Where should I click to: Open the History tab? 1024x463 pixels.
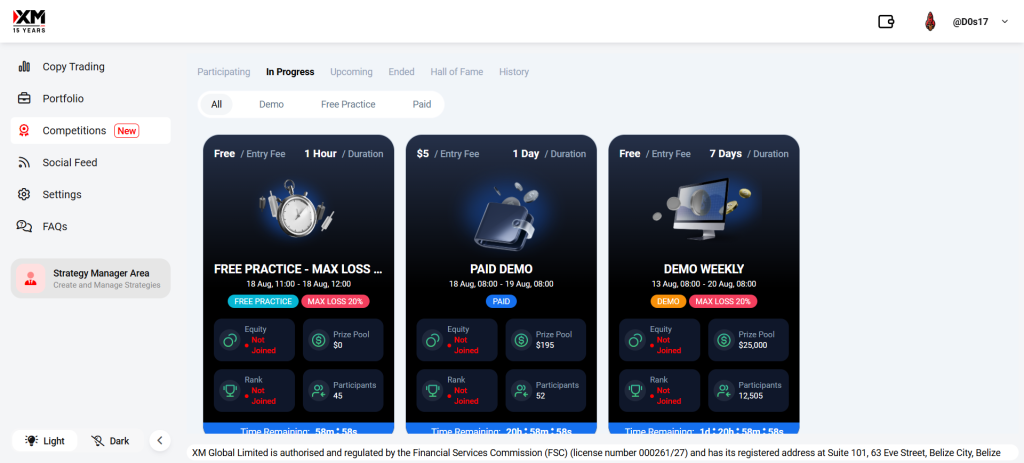(x=514, y=72)
